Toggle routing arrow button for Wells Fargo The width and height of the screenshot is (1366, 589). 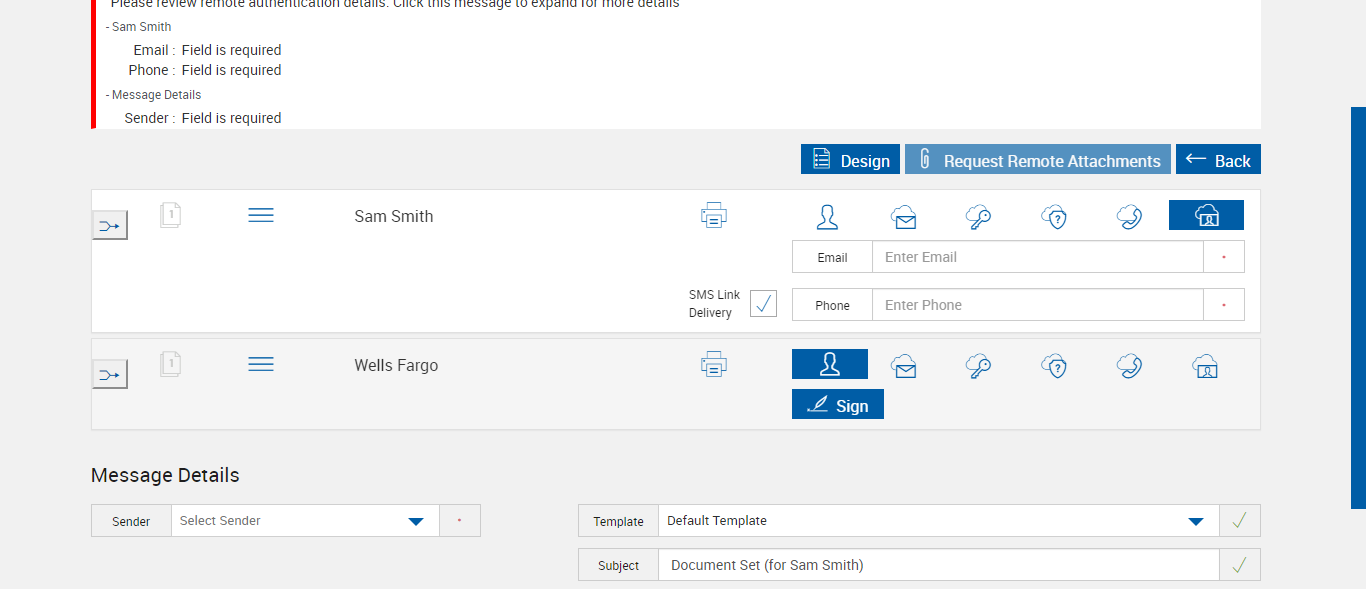[110, 375]
